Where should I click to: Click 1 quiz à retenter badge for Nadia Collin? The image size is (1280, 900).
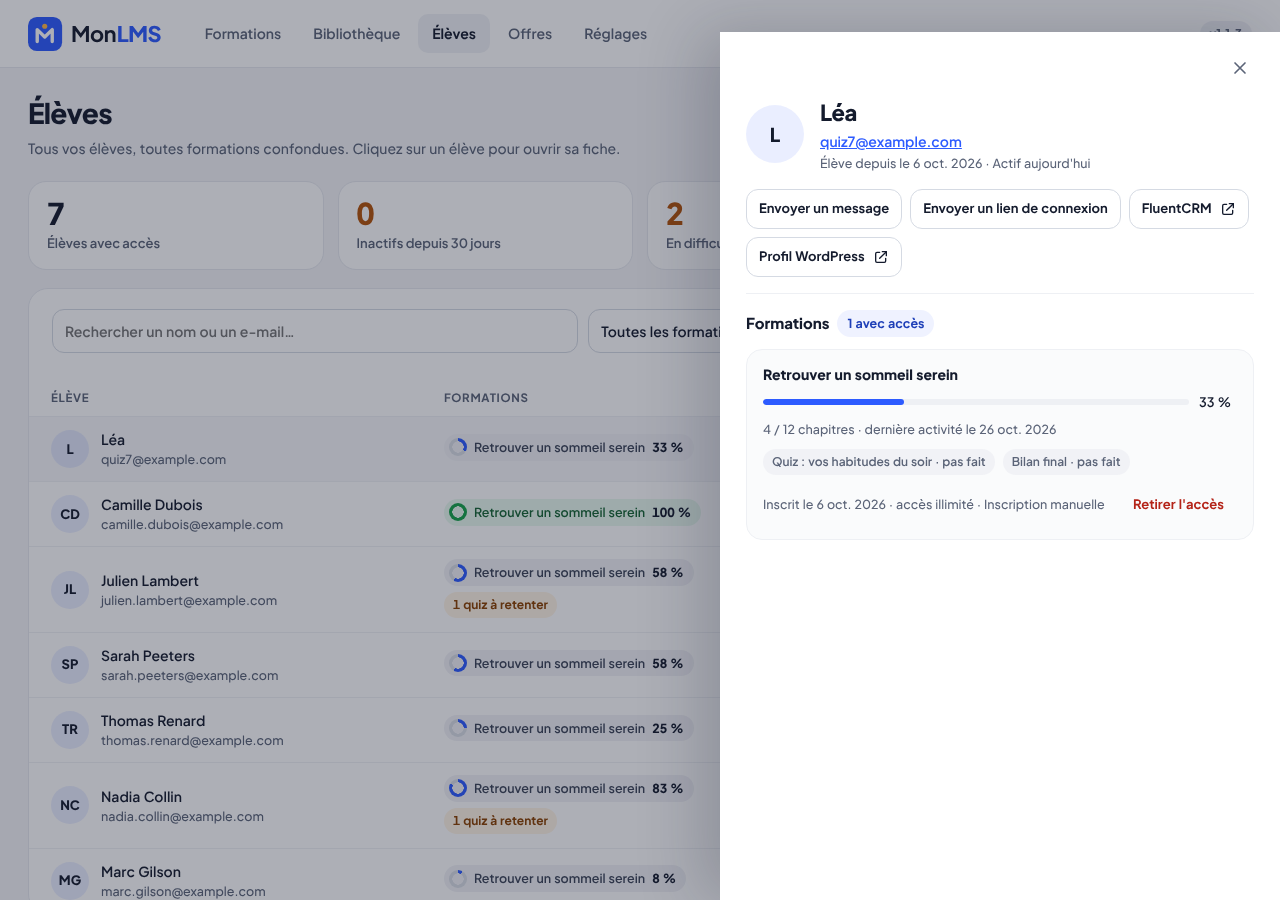click(x=500, y=821)
